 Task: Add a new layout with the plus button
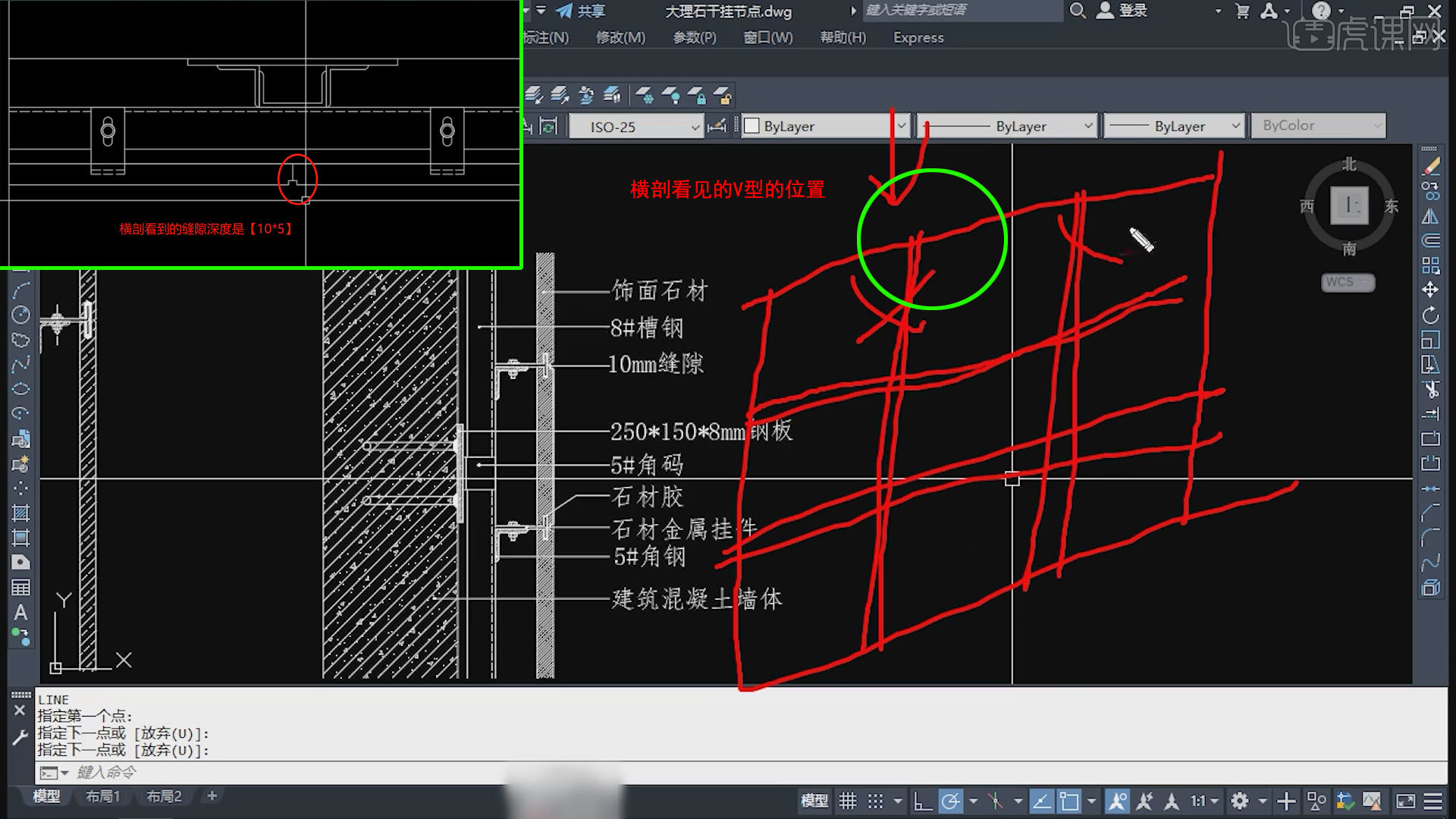click(x=212, y=796)
